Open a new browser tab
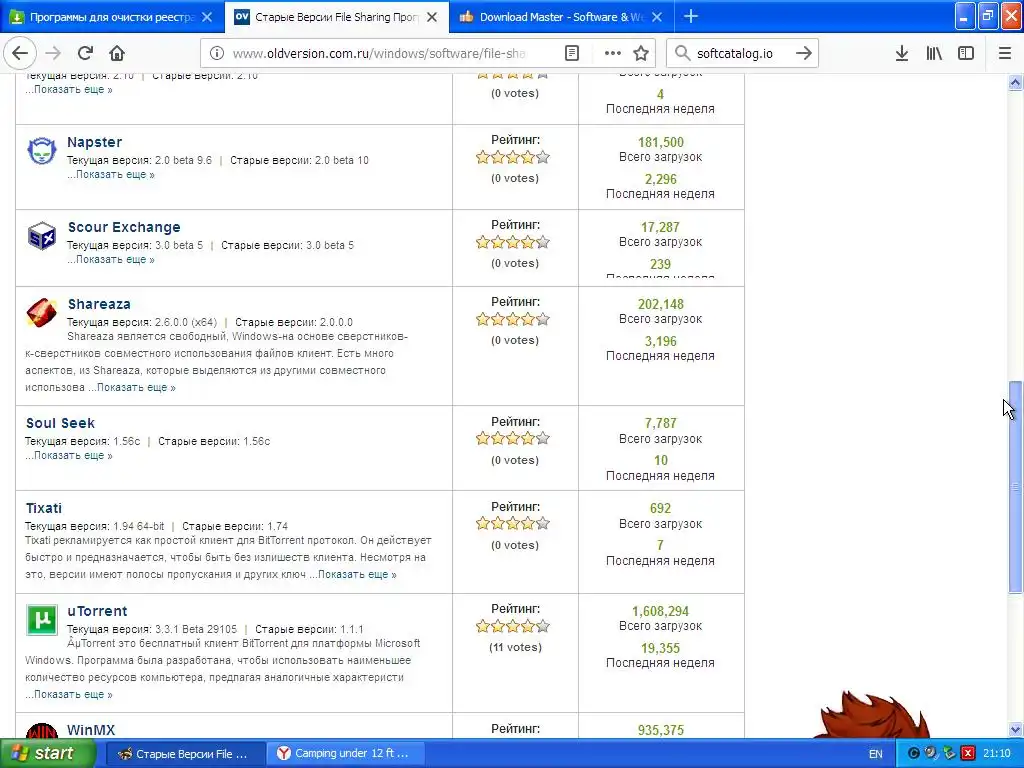This screenshot has width=1024, height=768. tap(691, 16)
